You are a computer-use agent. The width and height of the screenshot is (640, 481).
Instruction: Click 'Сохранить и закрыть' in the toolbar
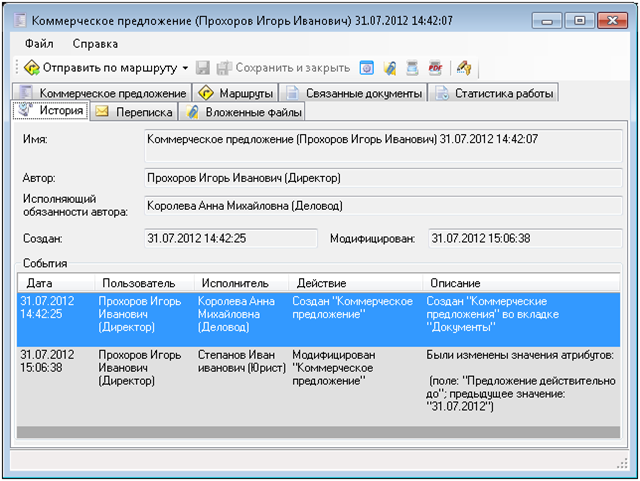pyautogui.click(x=283, y=67)
